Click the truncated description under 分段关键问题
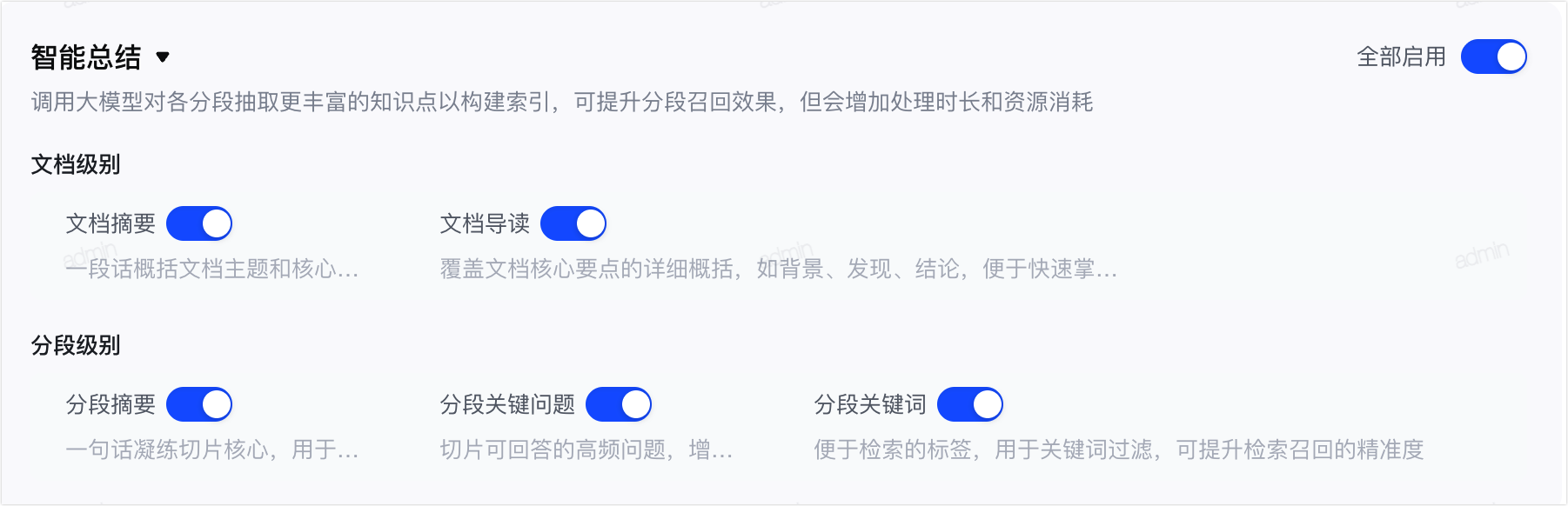Image resolution: width=1568 pixels, height=506 pixels. coord(586,449)
